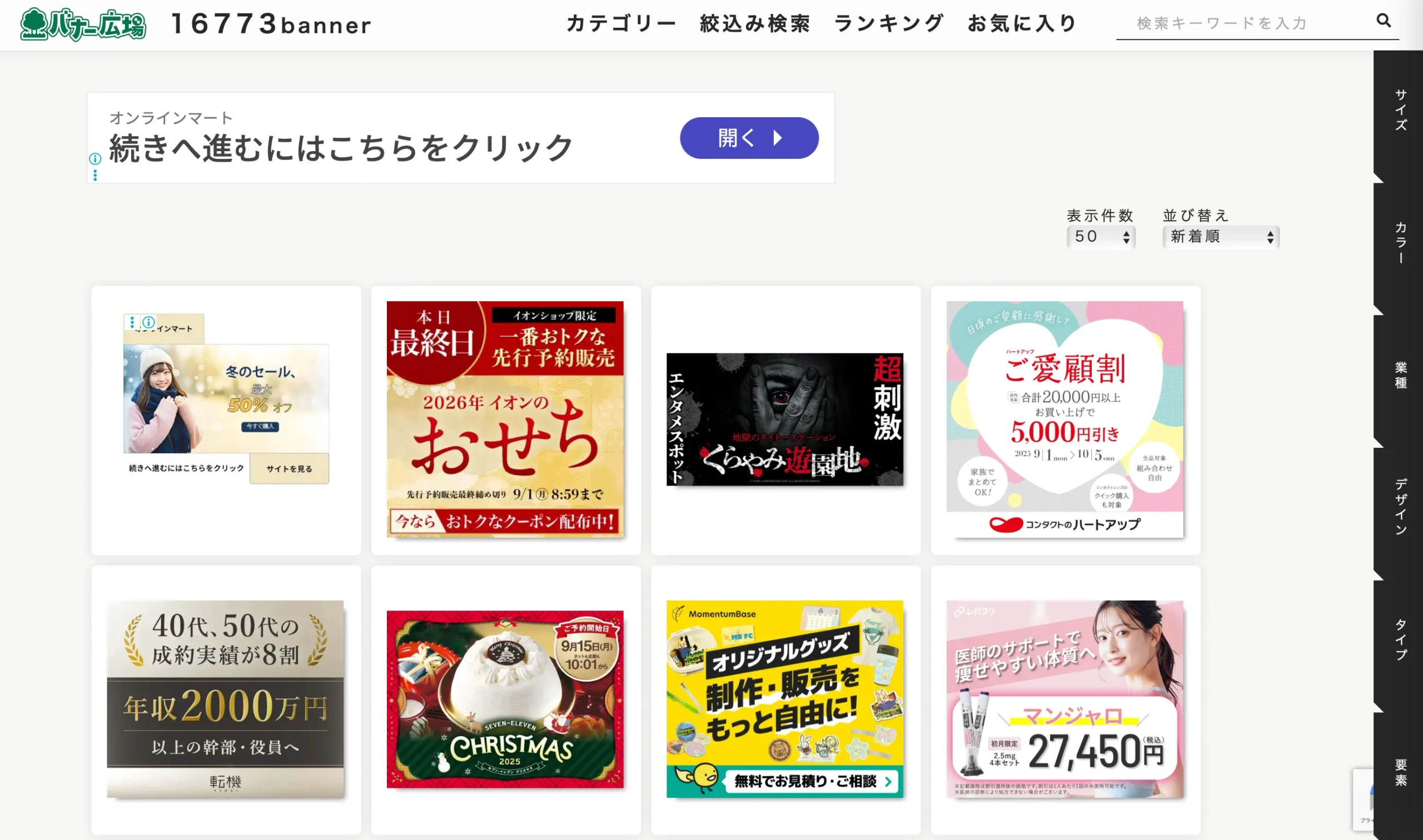Click the 開く button in the ad
This screenshot has height=840, width=1423.
(x=749, y=138)
